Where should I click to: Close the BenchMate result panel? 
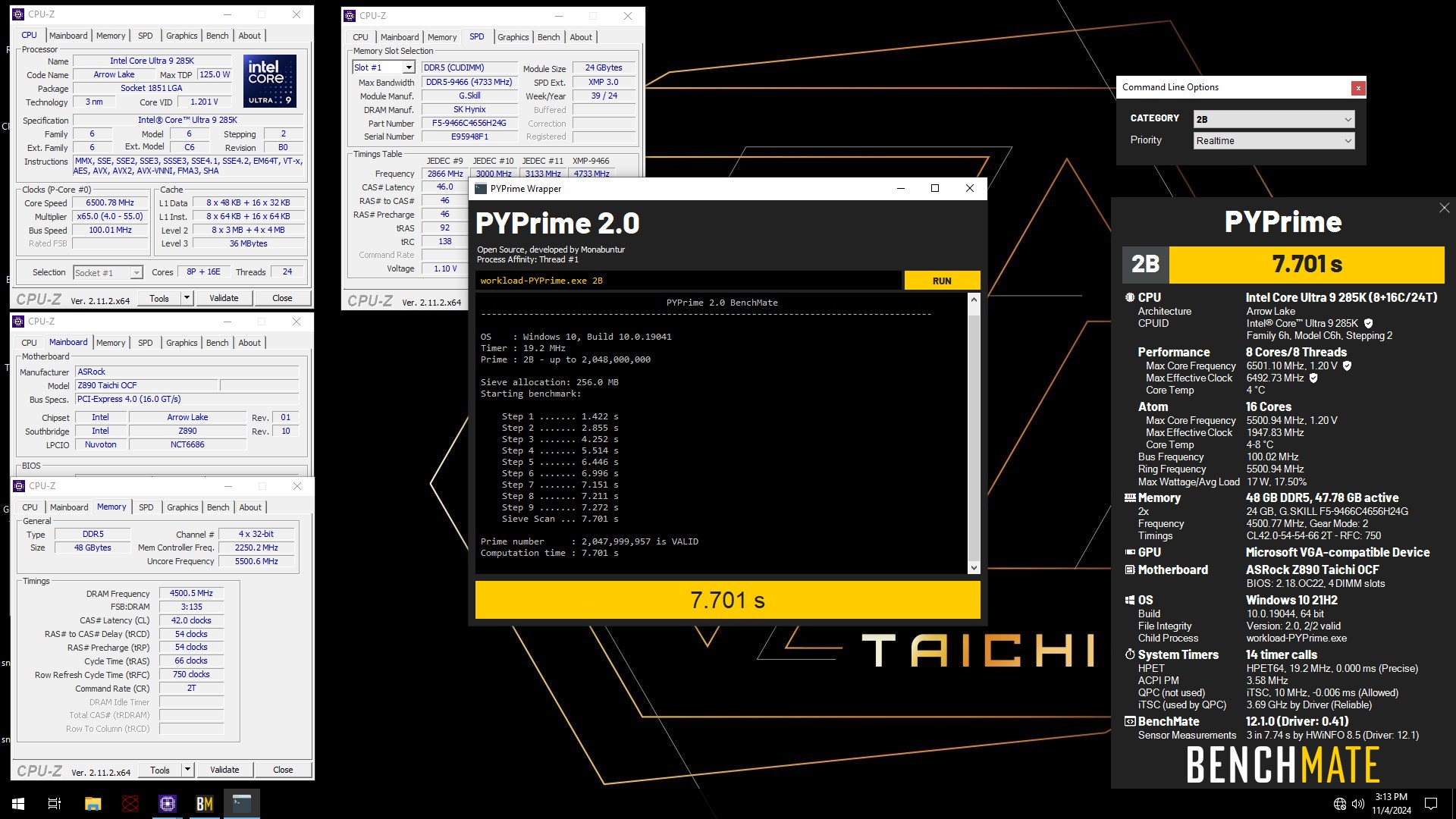click(1444, 208)
